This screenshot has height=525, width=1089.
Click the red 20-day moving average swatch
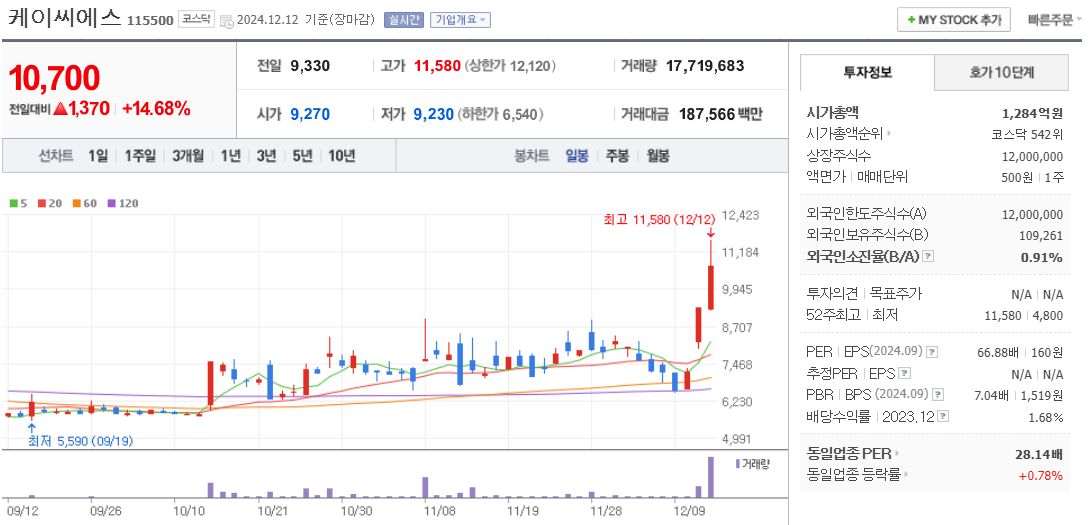pyautogui.click(x=41, y=203)
